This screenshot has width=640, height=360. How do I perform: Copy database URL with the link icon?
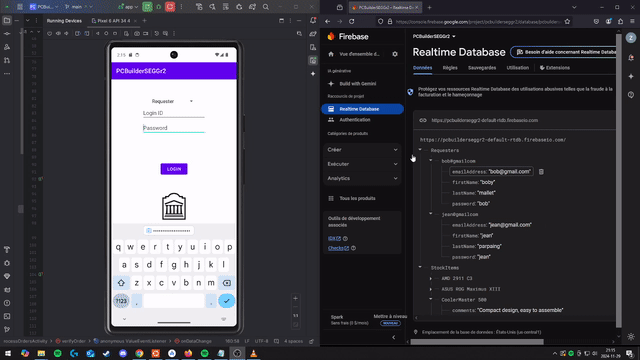(x=423, y=120)
